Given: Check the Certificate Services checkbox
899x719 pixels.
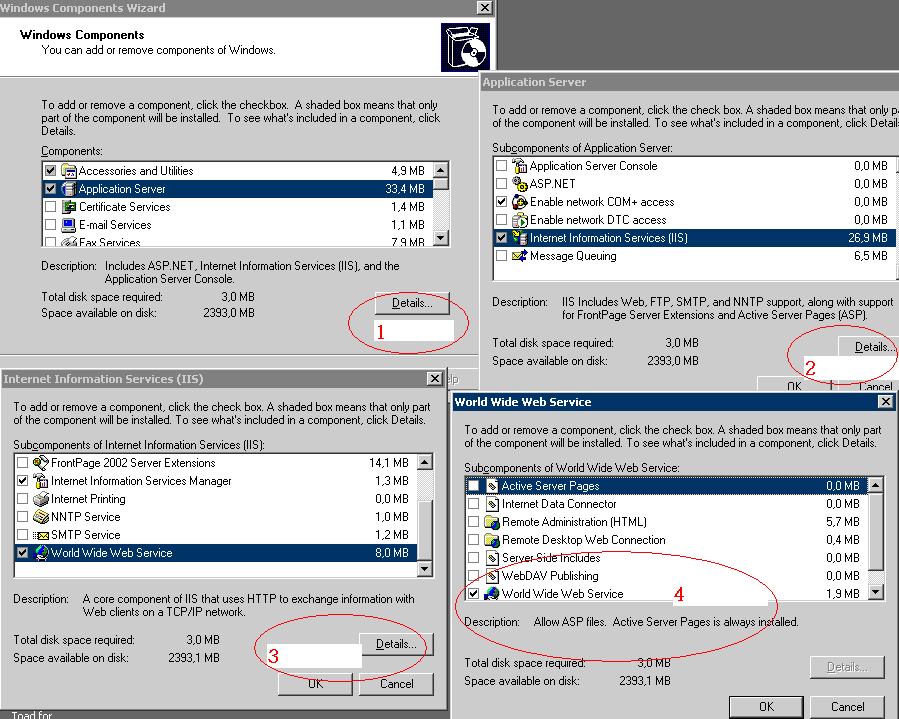Looking at the screenshot, I should (x=50, y=207).
